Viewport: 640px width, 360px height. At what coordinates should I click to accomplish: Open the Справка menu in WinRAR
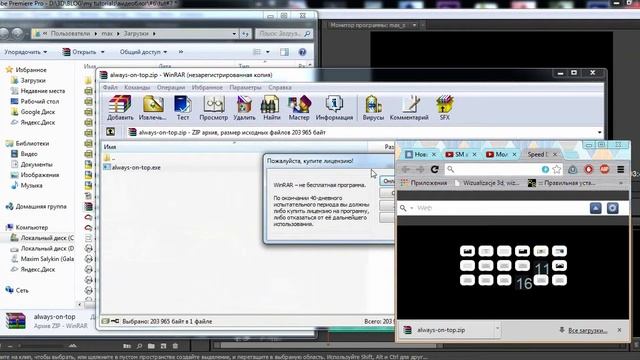[x=280, y=87]
